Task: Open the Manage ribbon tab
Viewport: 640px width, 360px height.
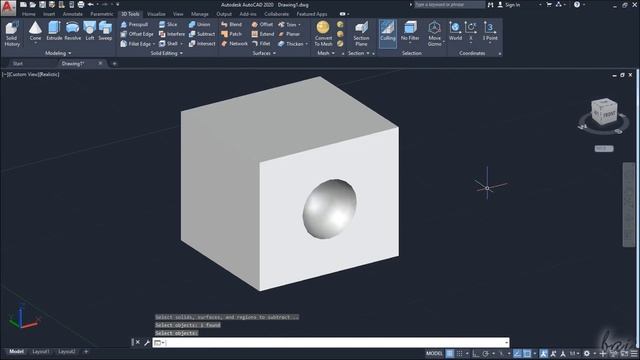Action: (200, 14)
